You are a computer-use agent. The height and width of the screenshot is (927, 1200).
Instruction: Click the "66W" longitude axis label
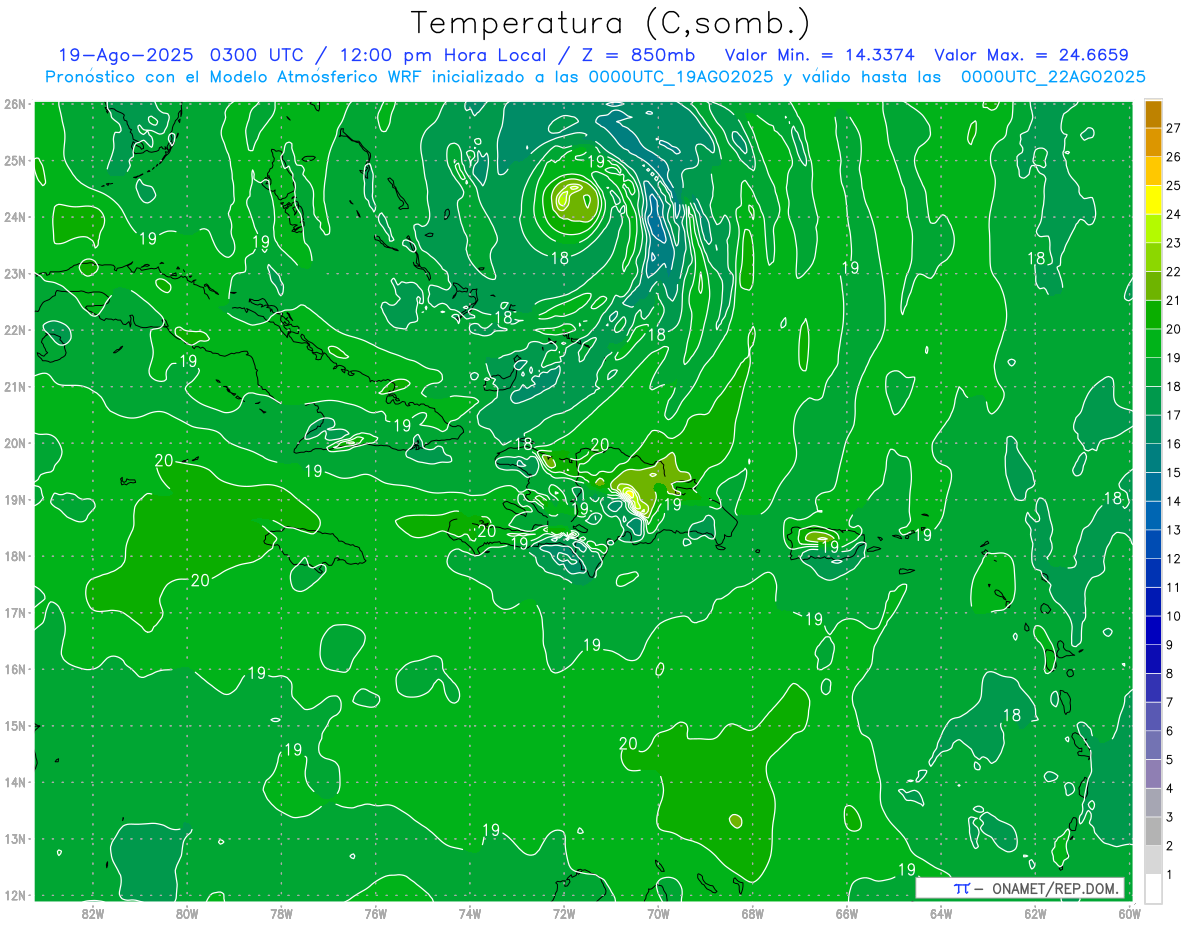tap(846, 912)
